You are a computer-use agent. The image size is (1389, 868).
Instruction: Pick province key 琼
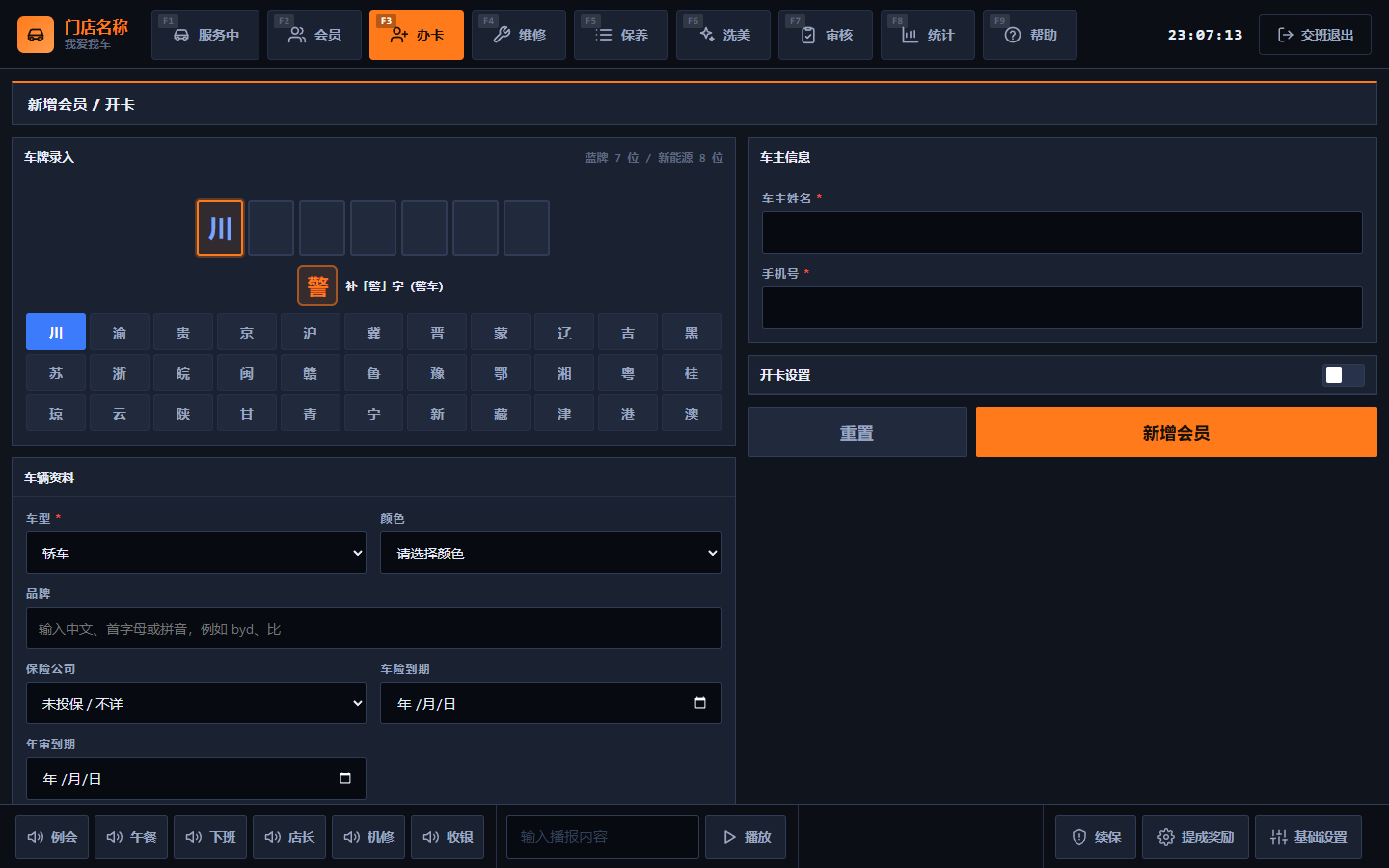pos(56,414)
